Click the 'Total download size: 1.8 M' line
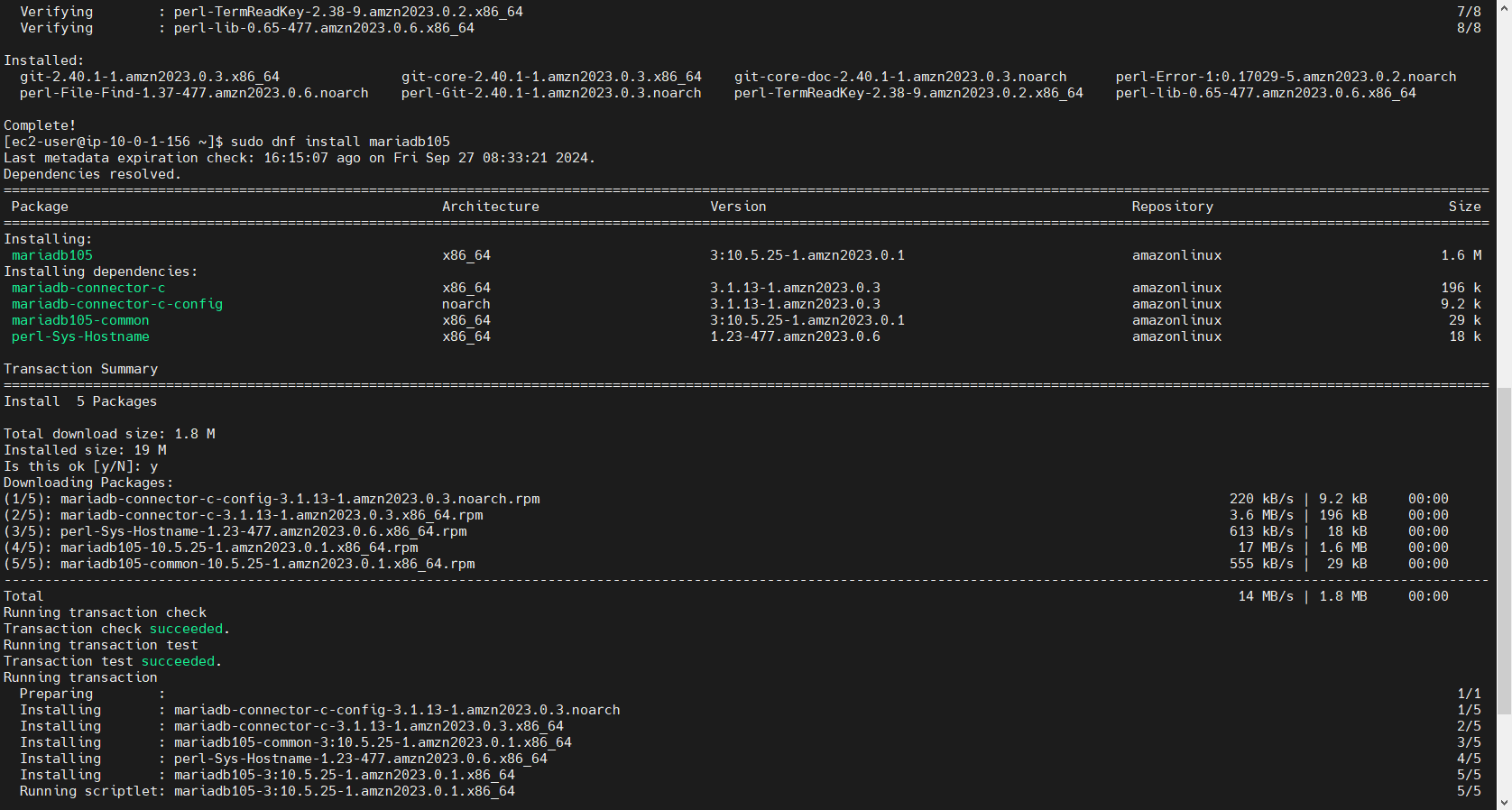Screen dimensions: 1512x810 pyautogui.click(x=109, y=434)
